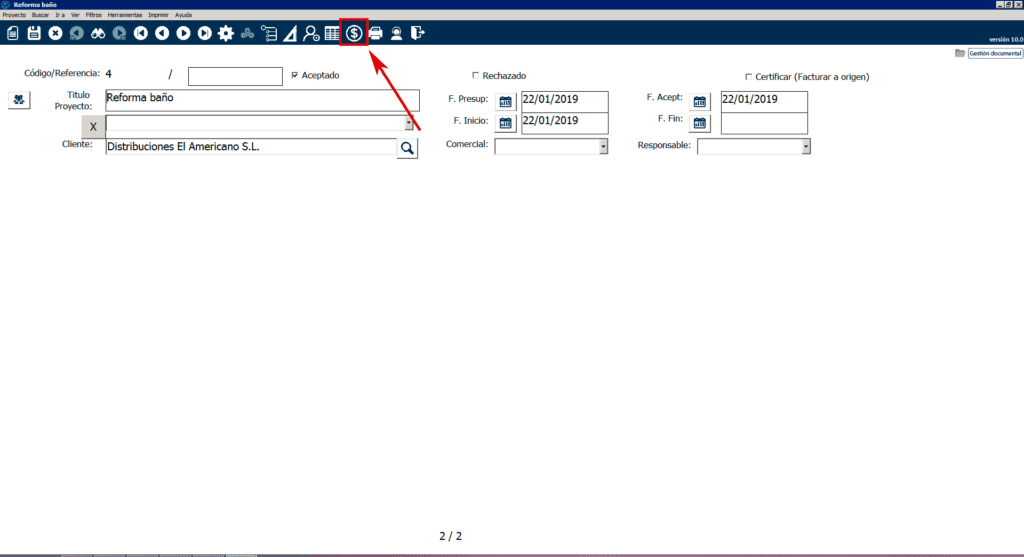Click the save floppy disk icon
The image size is (1024, 557).
point(34,33)
